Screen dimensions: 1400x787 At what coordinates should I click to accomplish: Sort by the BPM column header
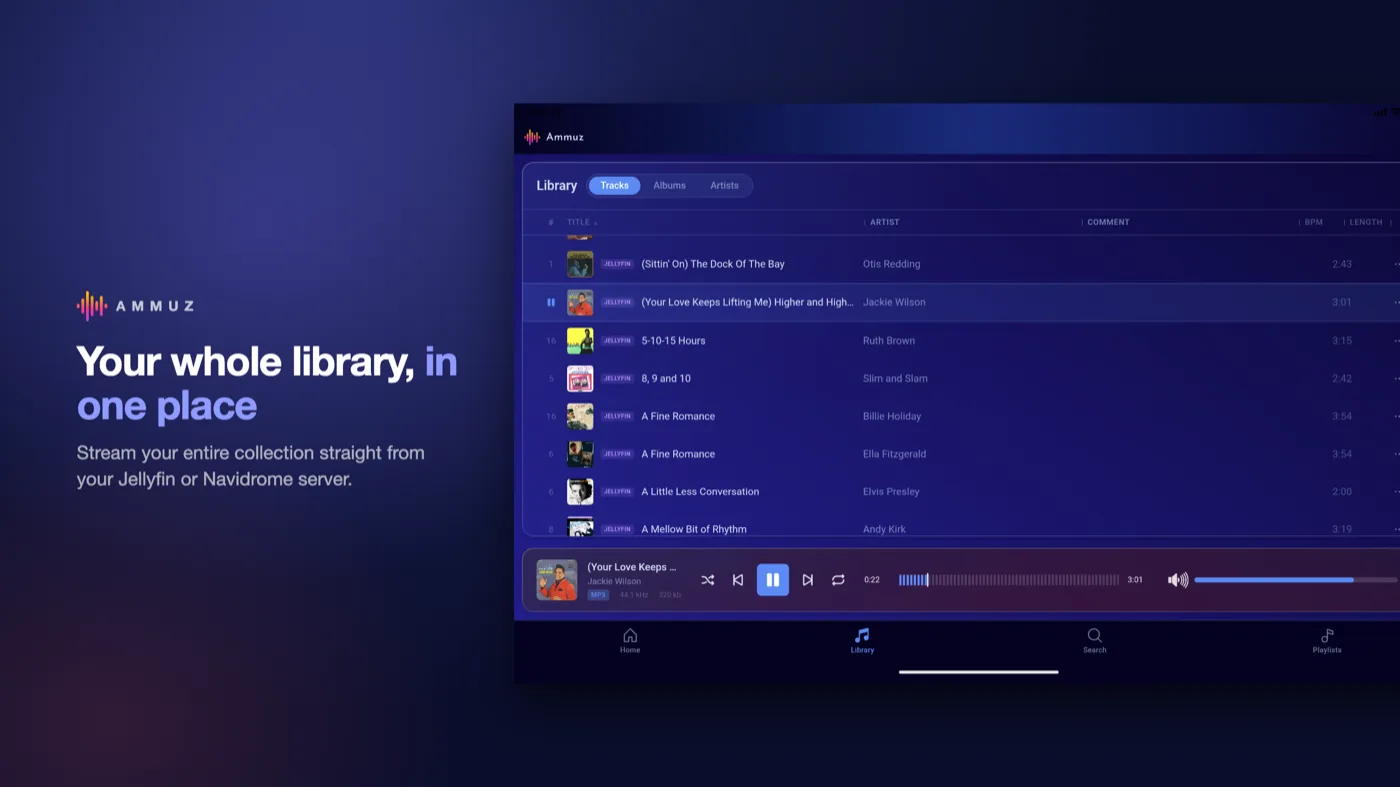pos(1313,222)
